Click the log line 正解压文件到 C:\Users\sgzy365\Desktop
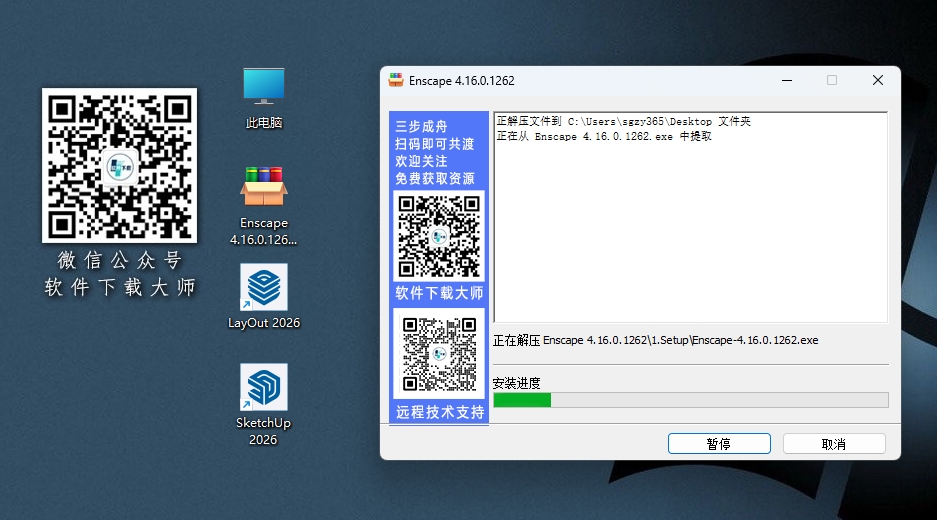The width and height of the screenshot is (937, 520). pyautogui.click(x=623, y=121)
